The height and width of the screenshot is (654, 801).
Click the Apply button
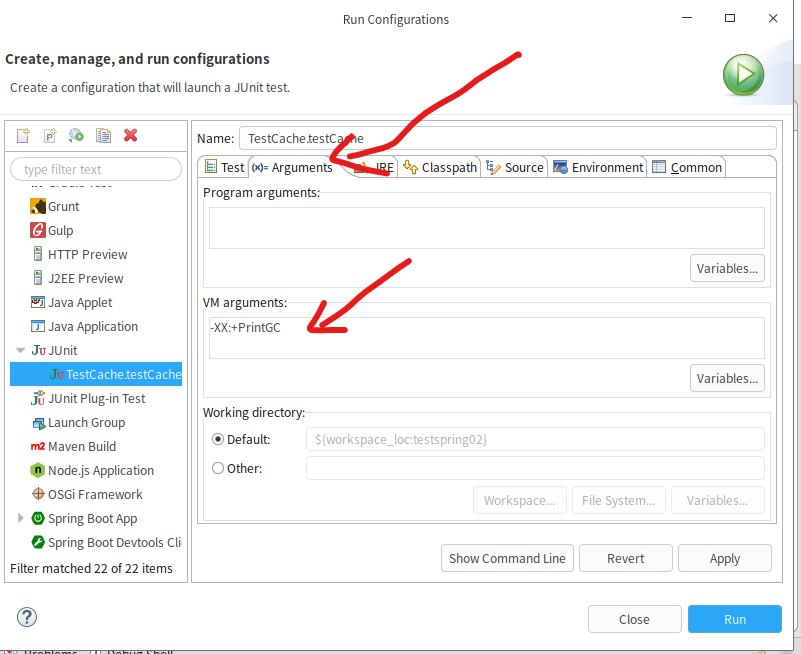point(724,558)
